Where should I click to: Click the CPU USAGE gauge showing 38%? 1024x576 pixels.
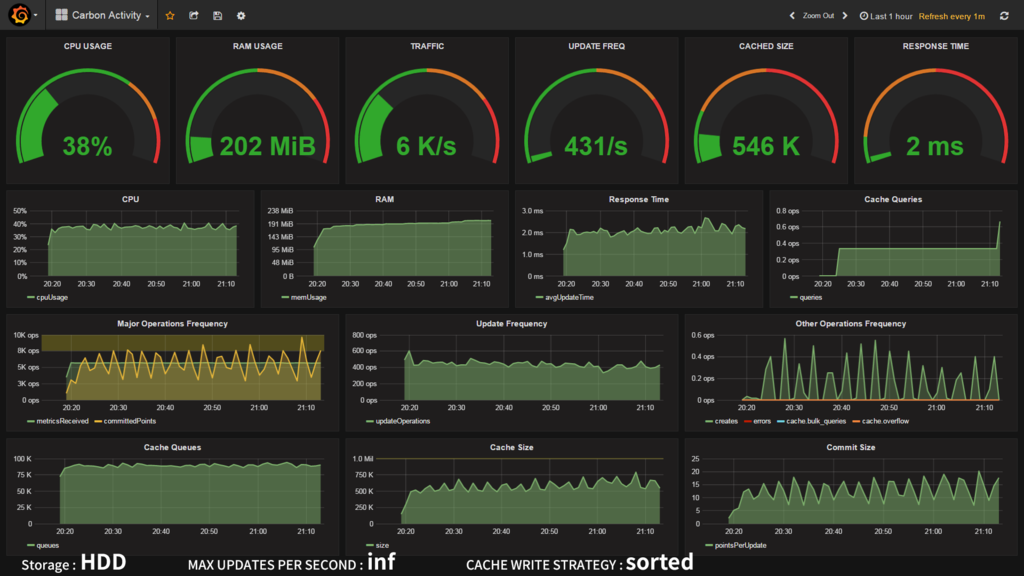[88, 118]
